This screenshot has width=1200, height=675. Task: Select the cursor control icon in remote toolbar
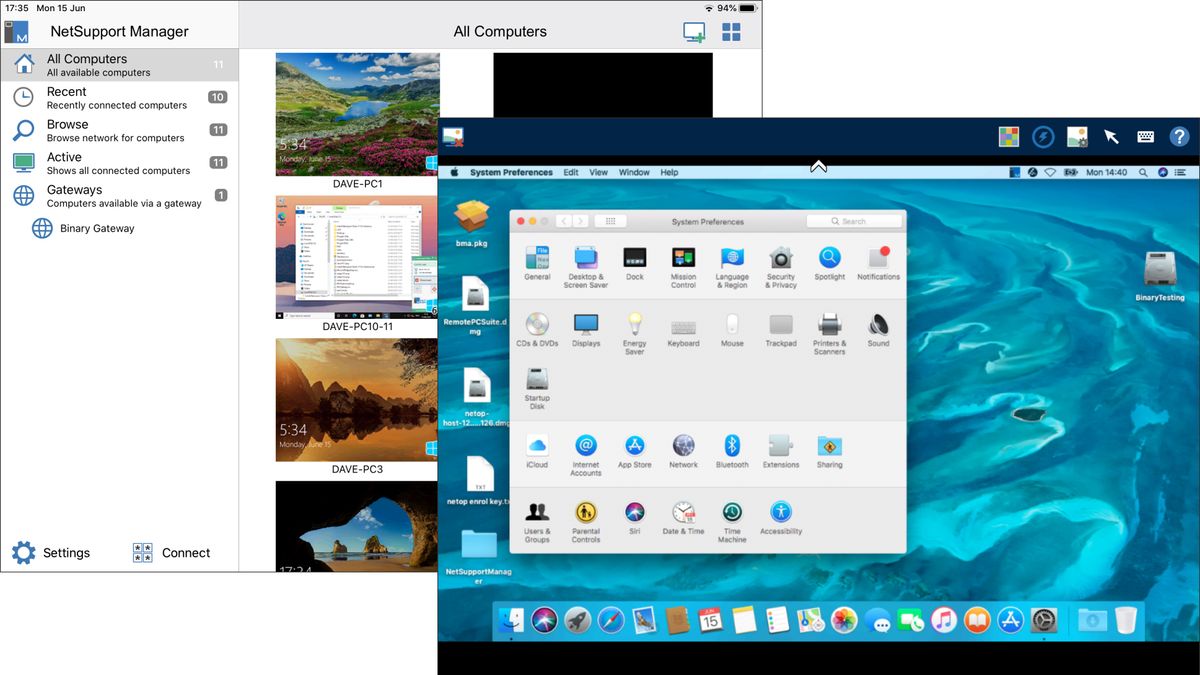point(1111,135)
